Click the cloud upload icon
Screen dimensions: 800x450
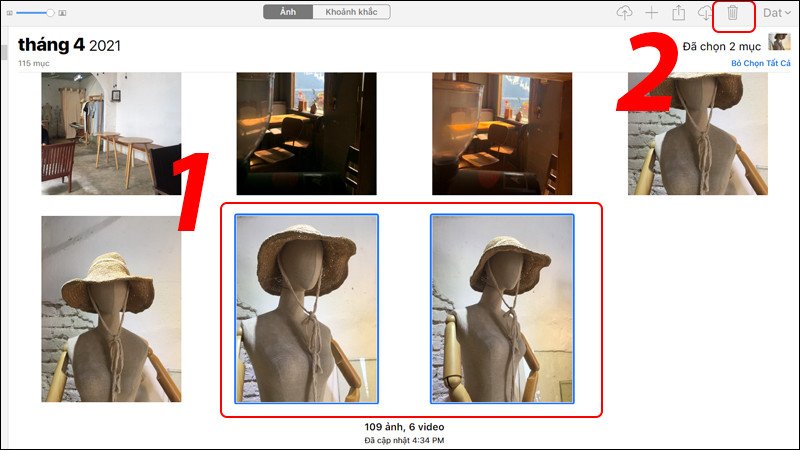point(625,13)
